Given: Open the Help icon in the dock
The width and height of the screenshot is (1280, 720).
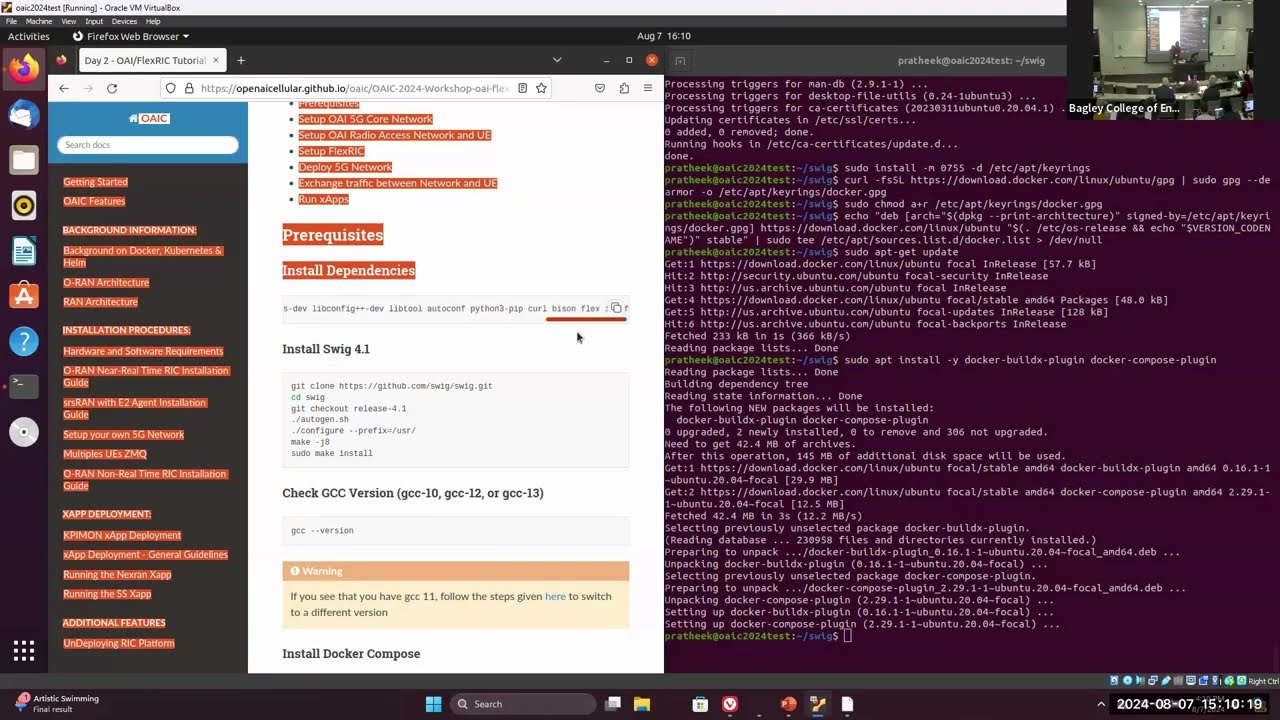Looking at the screenshot, I should tap(24, 342).
